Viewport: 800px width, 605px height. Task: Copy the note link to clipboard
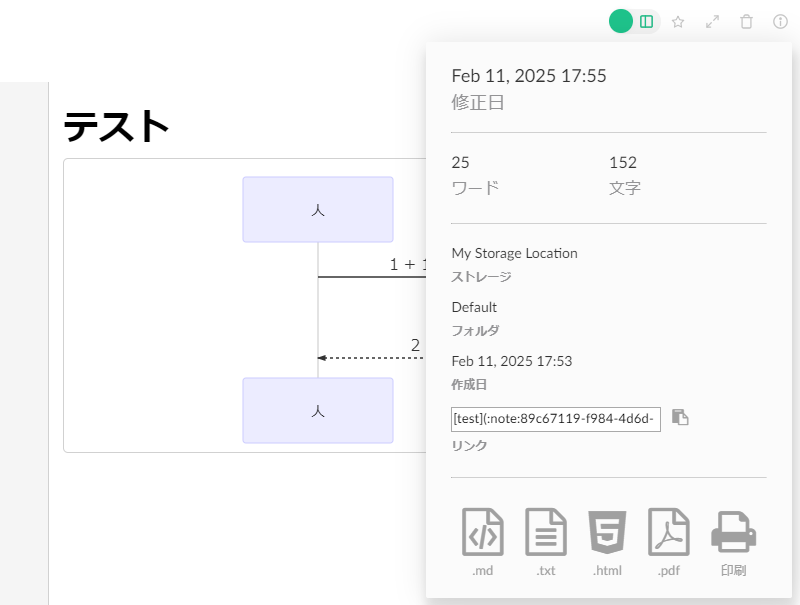[x=680, y=417]
